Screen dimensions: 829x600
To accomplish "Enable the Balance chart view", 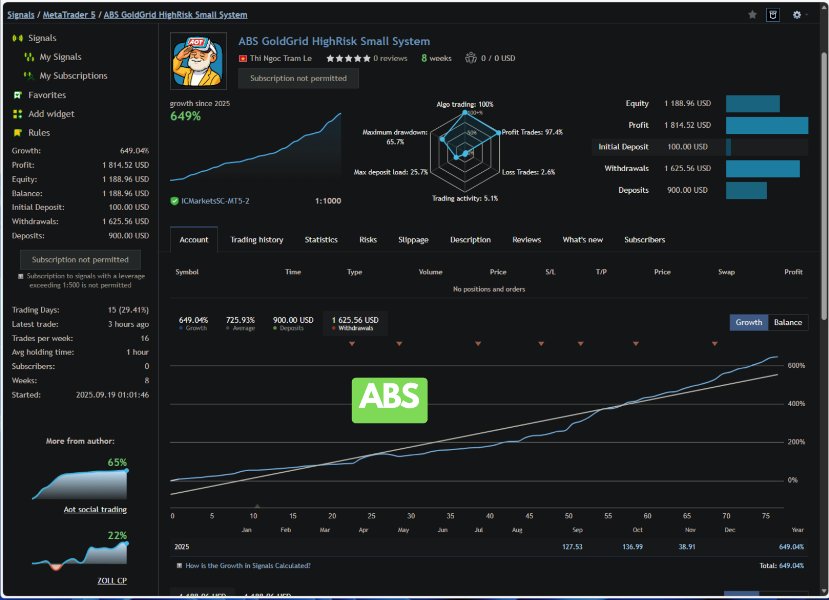I will 787,322.
